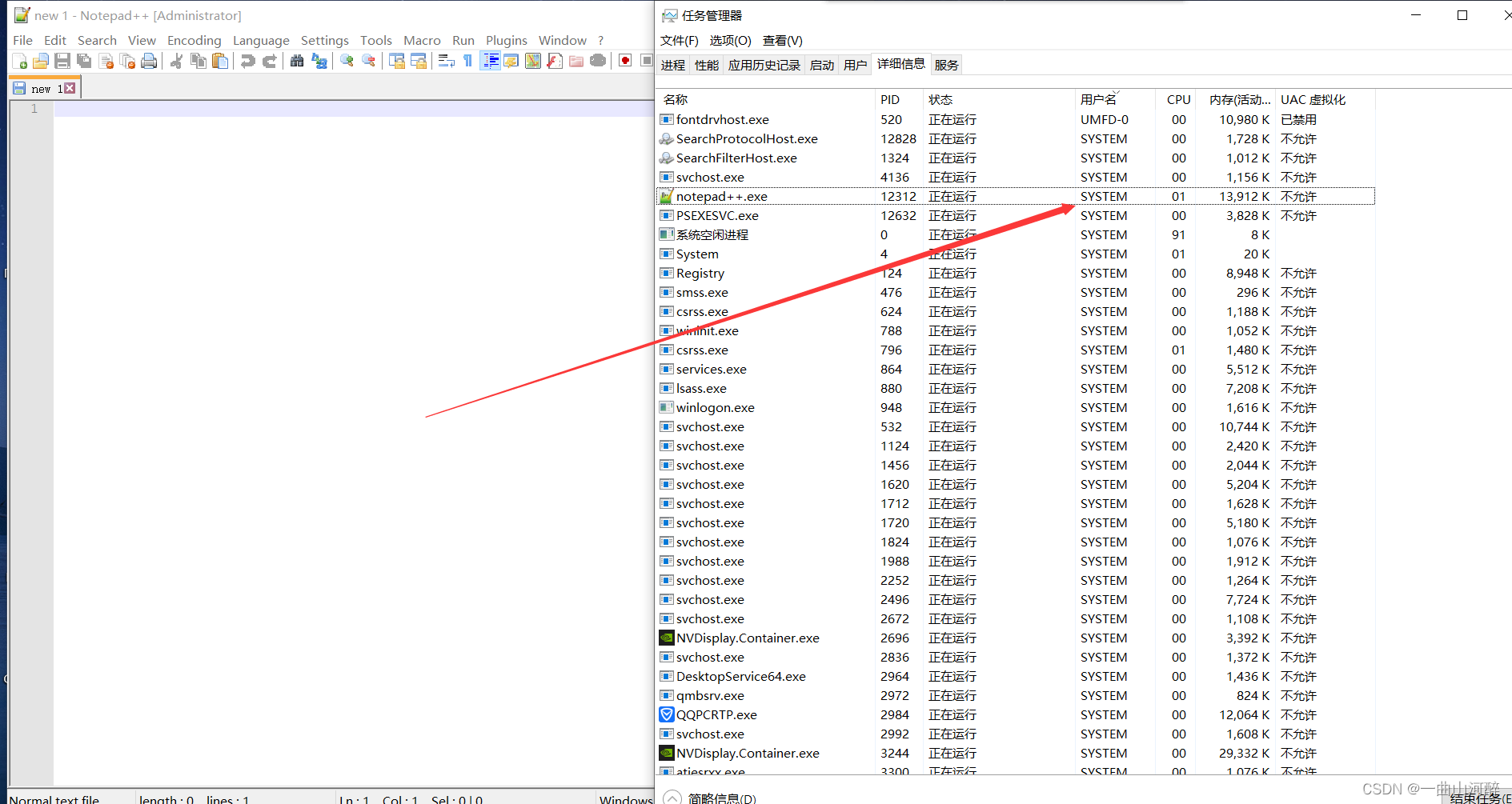This screenshot has height=804, width=1512.
Task: Select the fontdrvhost.exe process row
Action: 1016,119
